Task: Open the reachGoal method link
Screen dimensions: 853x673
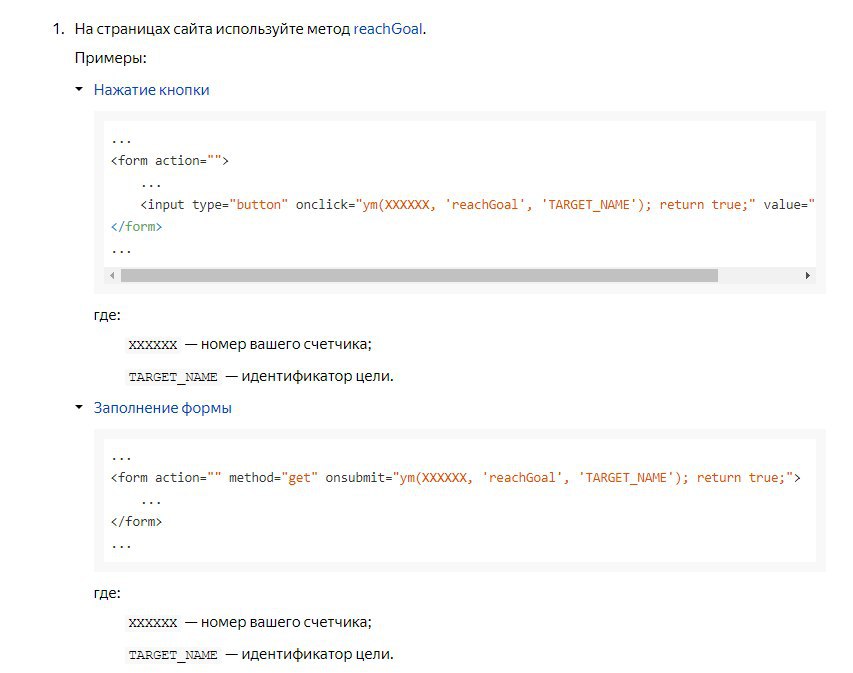Action: tap(387, 29)
